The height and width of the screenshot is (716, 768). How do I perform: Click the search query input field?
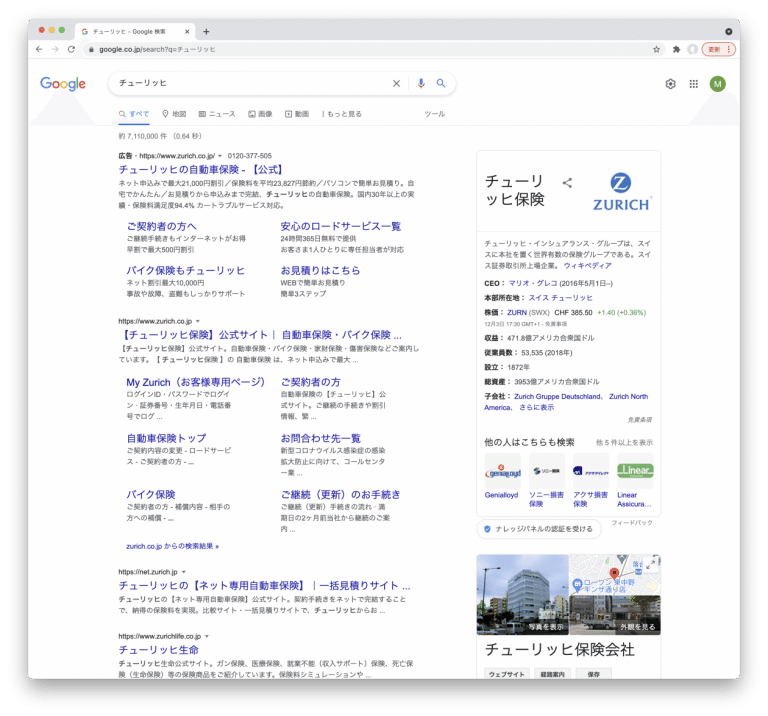coord(252,83)
